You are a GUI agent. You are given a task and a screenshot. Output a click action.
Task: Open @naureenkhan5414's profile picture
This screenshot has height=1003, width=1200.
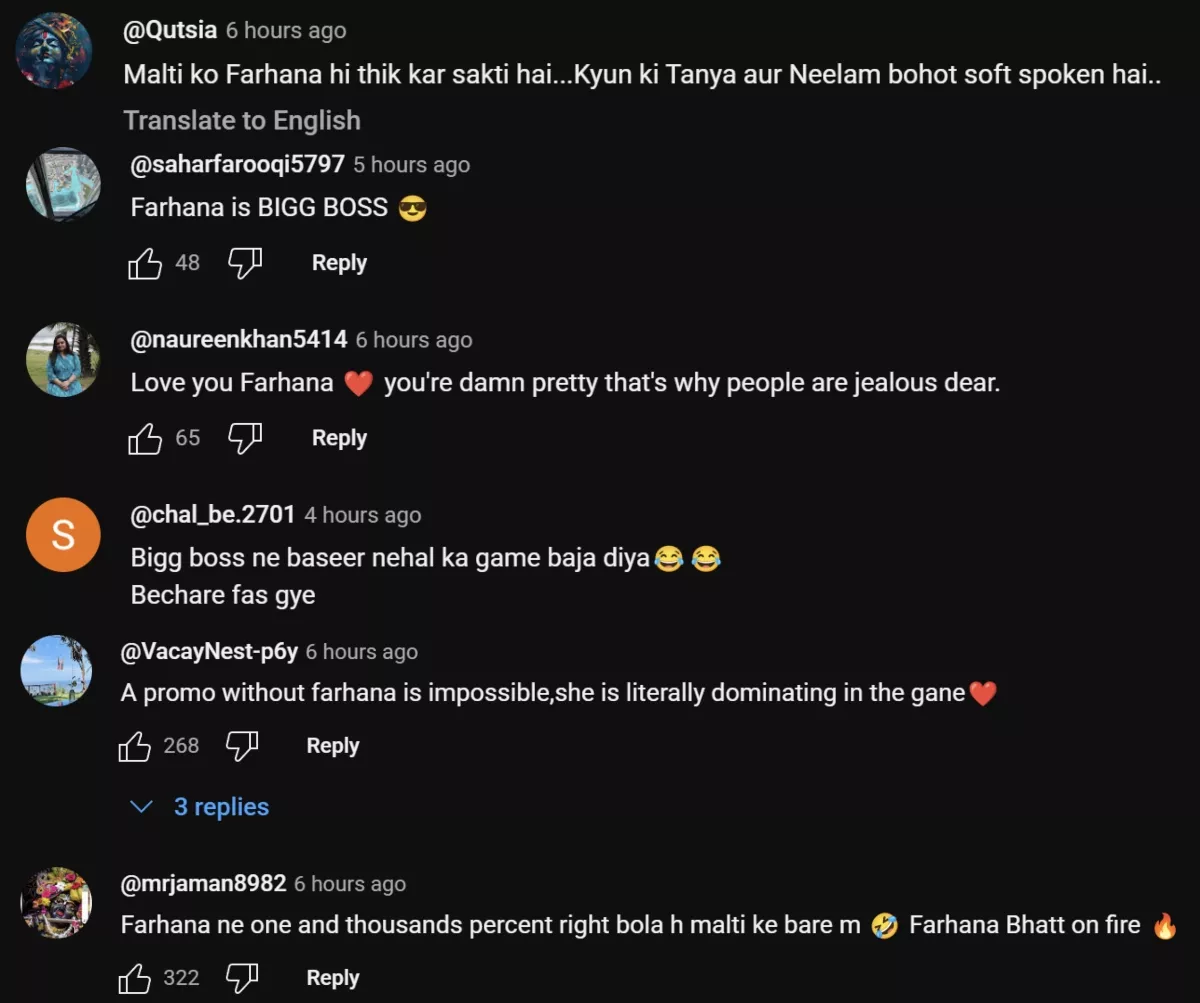pos(63,359)
